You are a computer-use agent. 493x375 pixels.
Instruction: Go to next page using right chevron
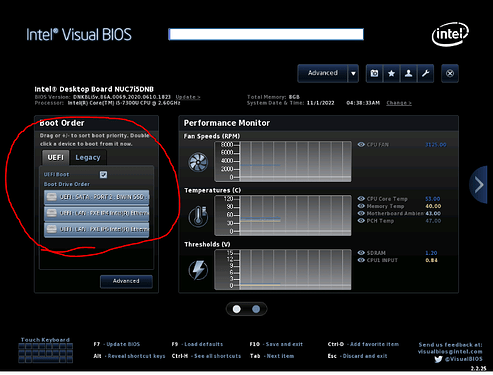pyautogui.click(x=479, y=184)
